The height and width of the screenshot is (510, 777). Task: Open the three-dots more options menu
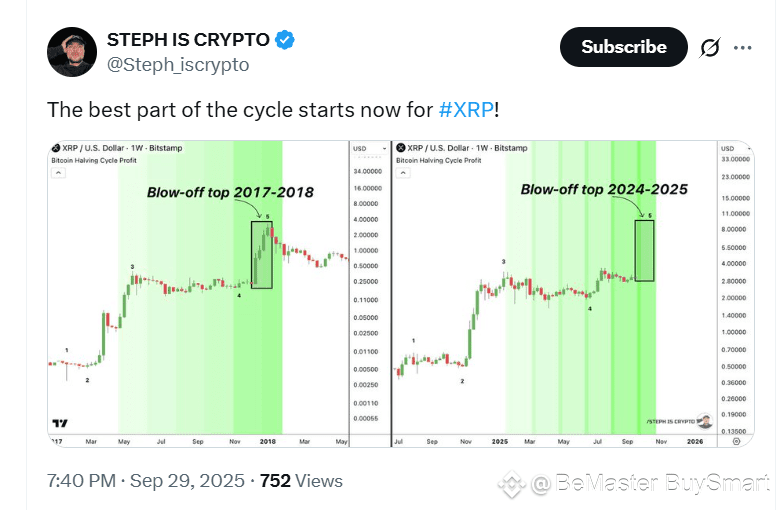pyautogui.click(x=742, y=48)
